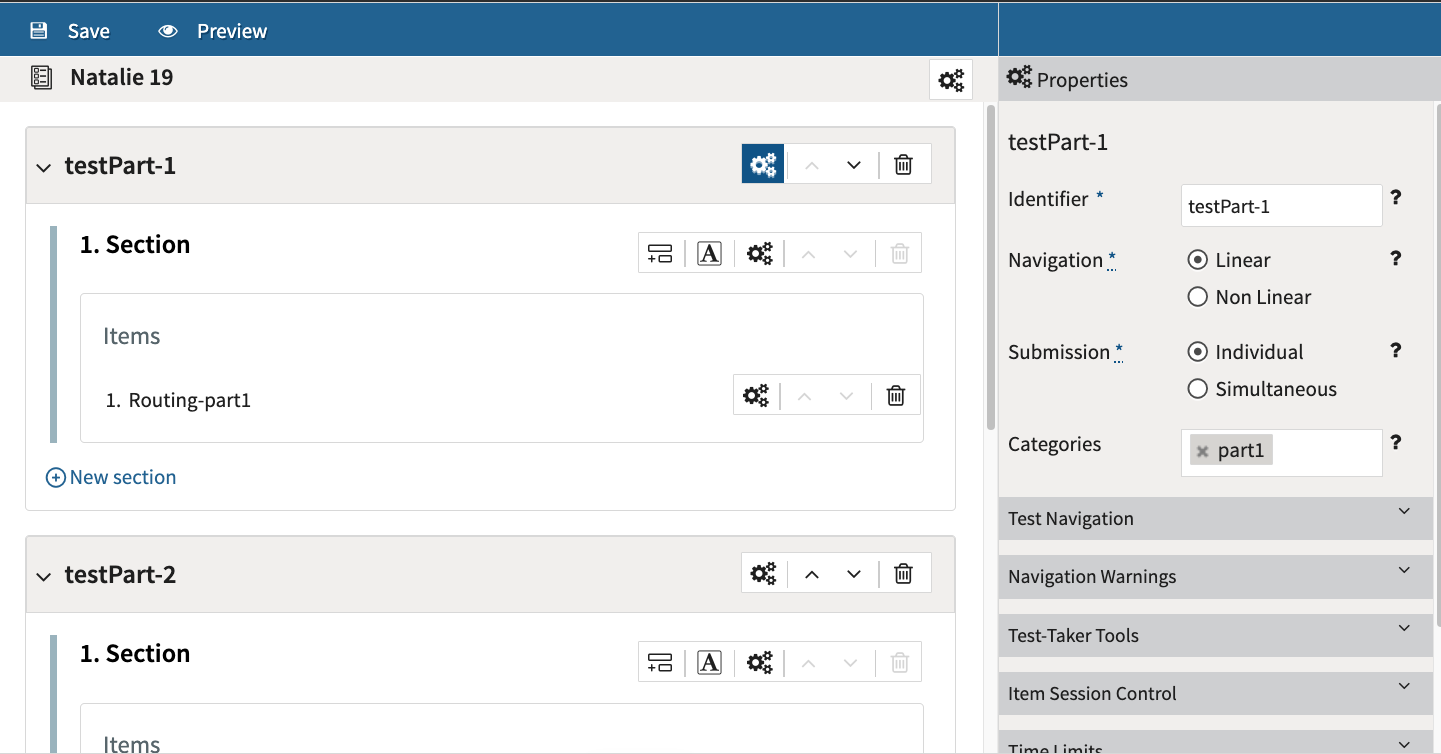Select Non Linear navigation option
Viewport: 1441px width, 754px height.
[x=1197, y=297]
